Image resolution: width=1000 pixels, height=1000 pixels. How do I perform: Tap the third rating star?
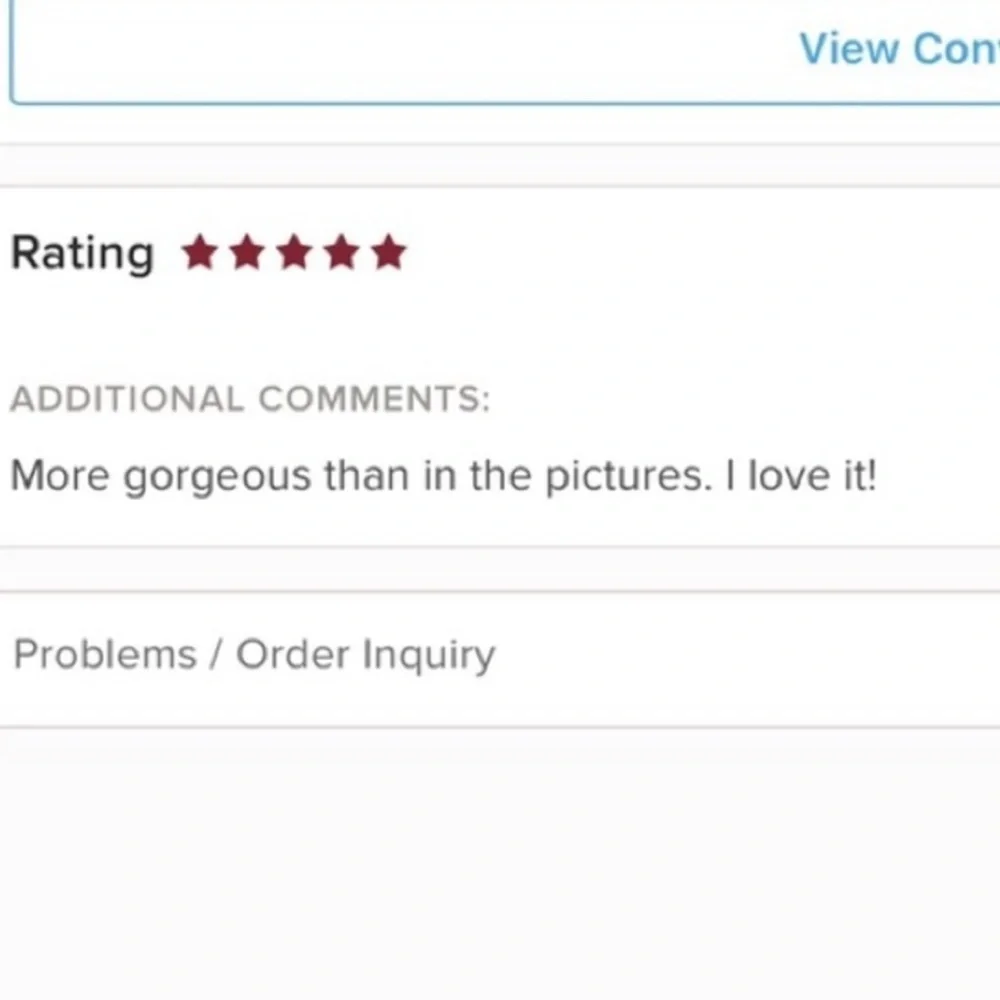click(294, 254)
